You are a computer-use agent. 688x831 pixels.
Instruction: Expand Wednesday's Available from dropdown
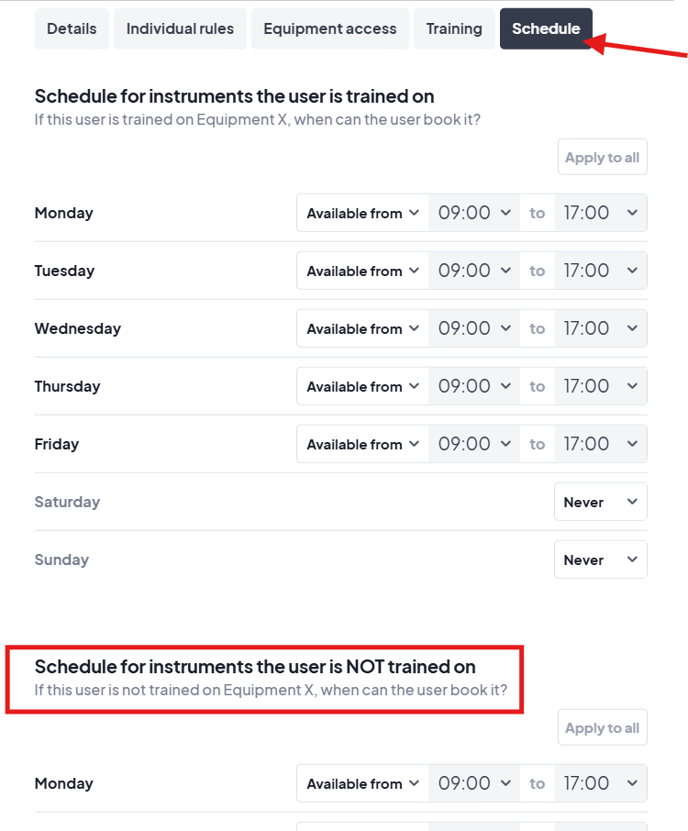(362, 329)
